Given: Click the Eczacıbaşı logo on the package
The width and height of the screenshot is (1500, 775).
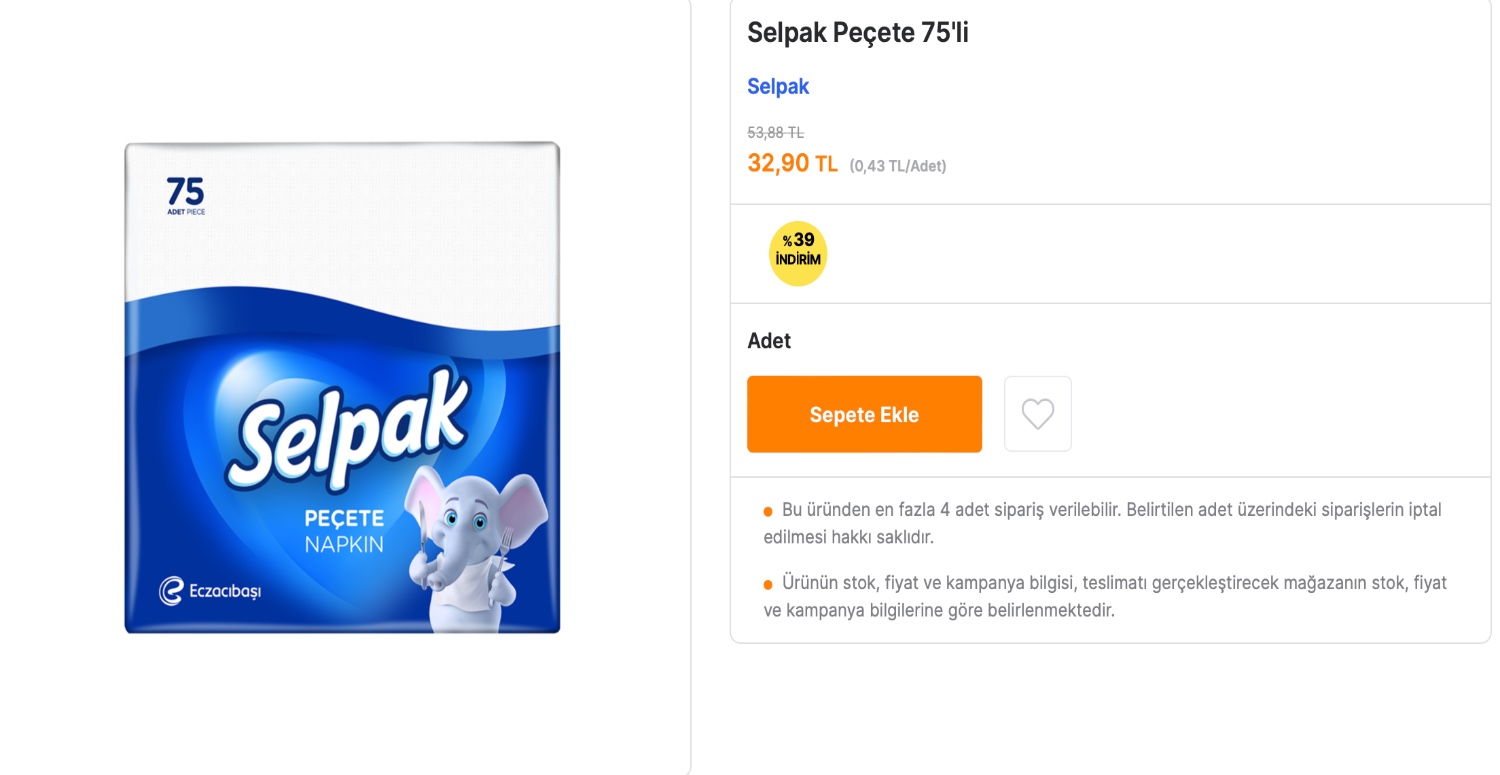Looking at the screenshot, I should click(210, 590).
